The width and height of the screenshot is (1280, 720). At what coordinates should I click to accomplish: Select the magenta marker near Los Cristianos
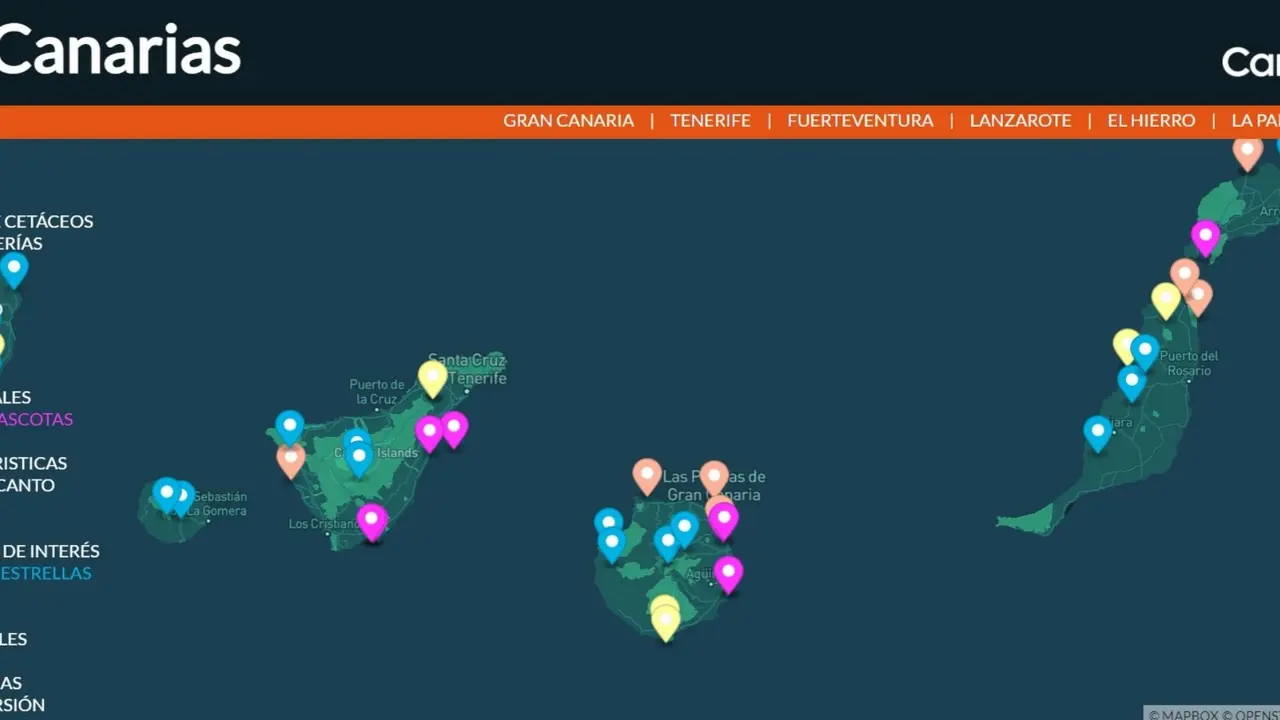(x=372, y=521)
